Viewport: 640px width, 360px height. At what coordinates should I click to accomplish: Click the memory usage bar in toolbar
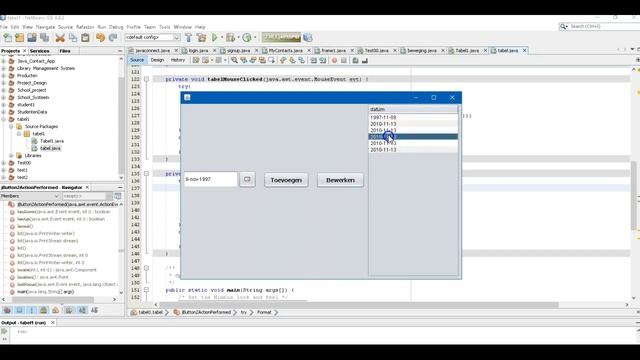tap(281, 38)
